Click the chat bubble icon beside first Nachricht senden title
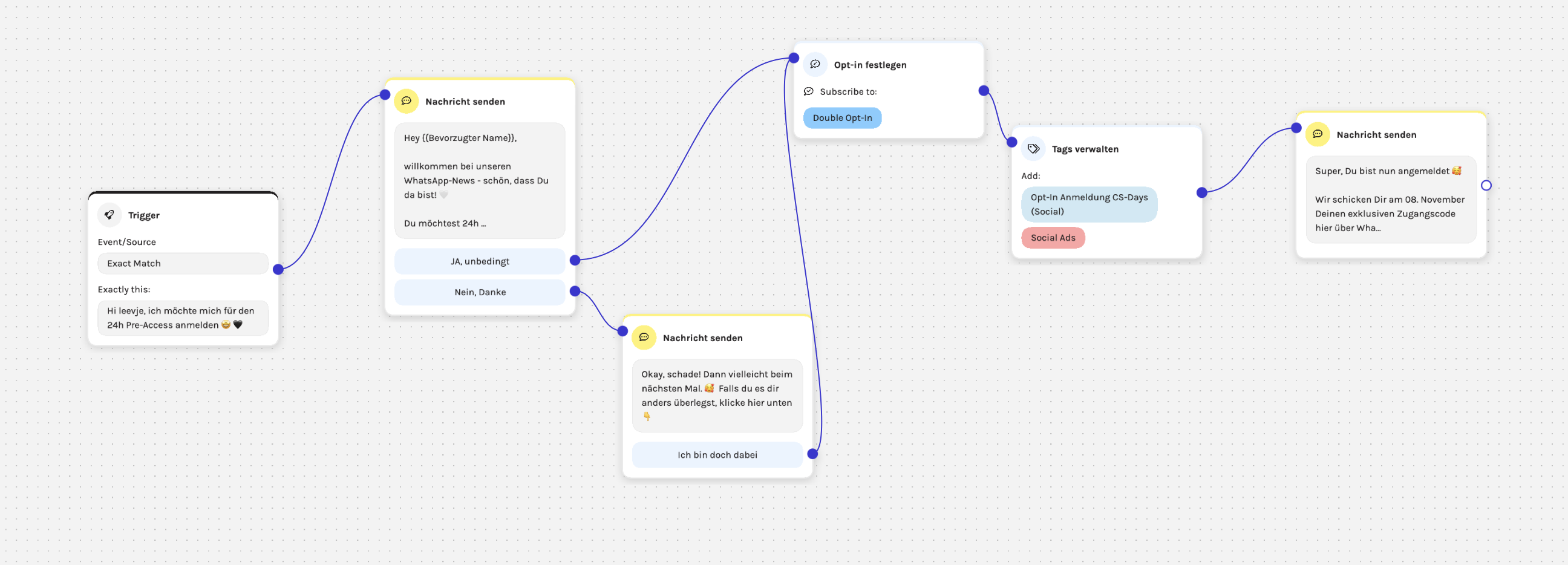Image resolution: width=1568 pixels, height=565 pixels. pos(406,101)
